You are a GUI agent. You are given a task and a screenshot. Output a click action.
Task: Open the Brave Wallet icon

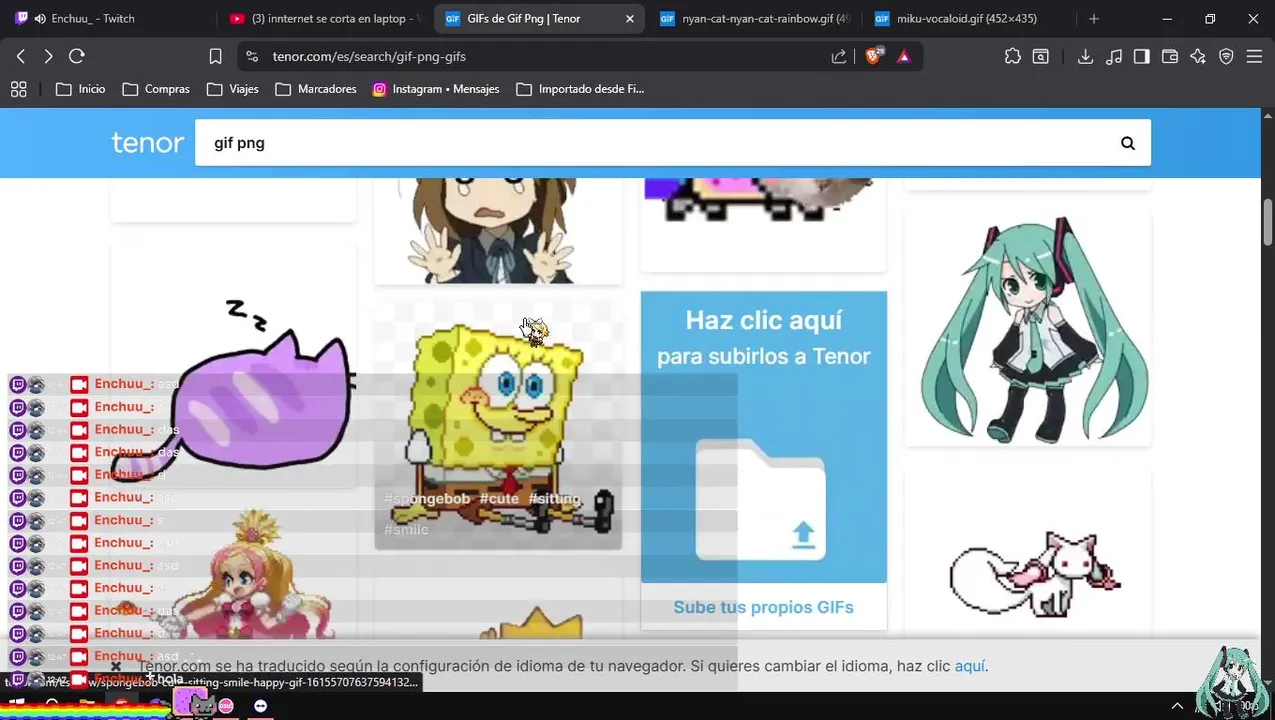1170,57
